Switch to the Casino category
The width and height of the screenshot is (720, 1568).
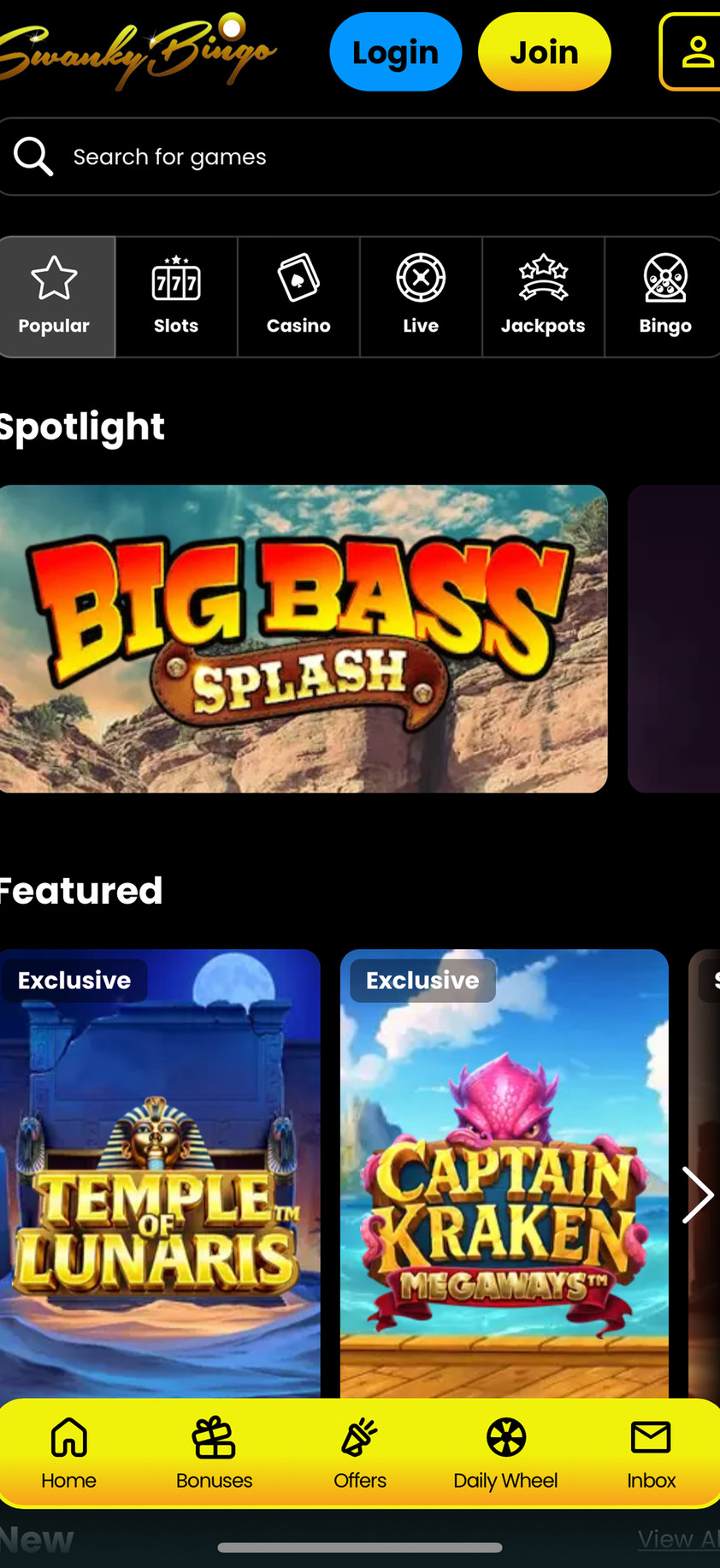(x=298, y=297)
